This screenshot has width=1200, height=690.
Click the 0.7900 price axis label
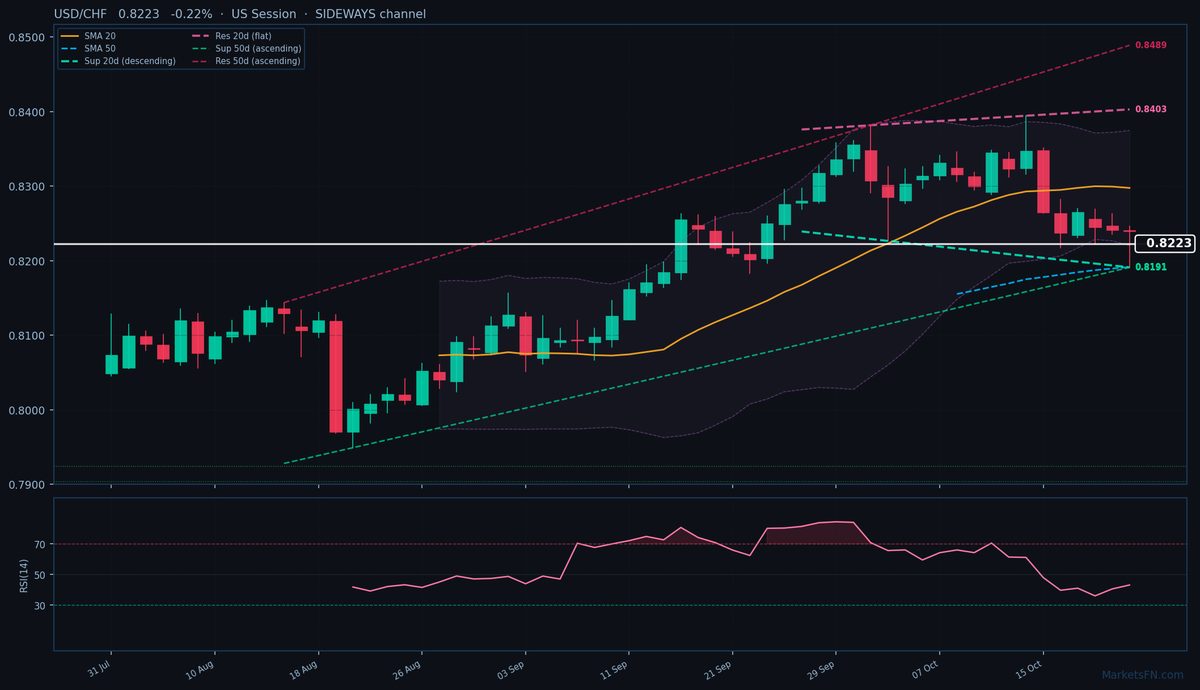pos(25,485)
